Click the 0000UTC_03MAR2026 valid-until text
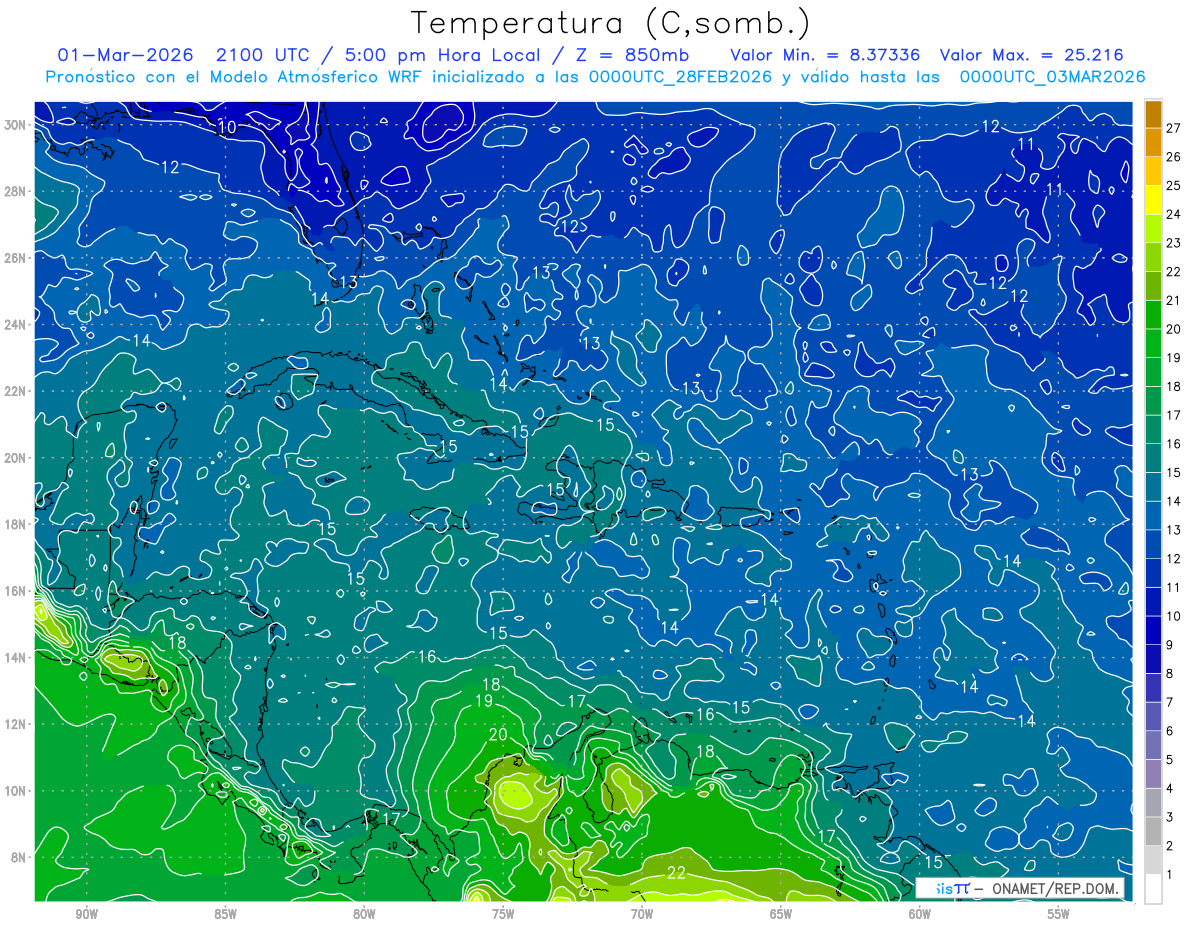1200x927 pixels. [x=1052, y=77]
